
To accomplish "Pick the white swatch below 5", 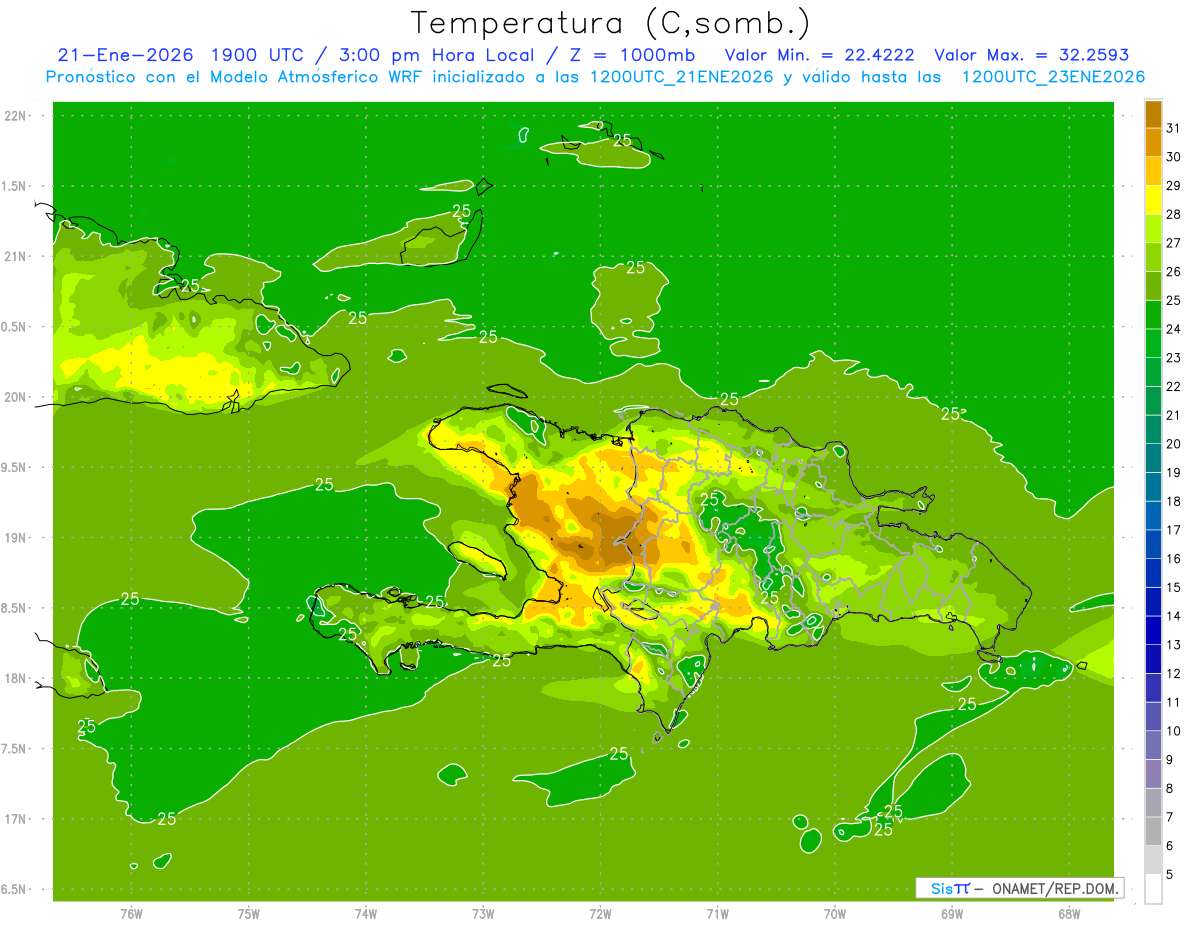I will pos(1153,889).
